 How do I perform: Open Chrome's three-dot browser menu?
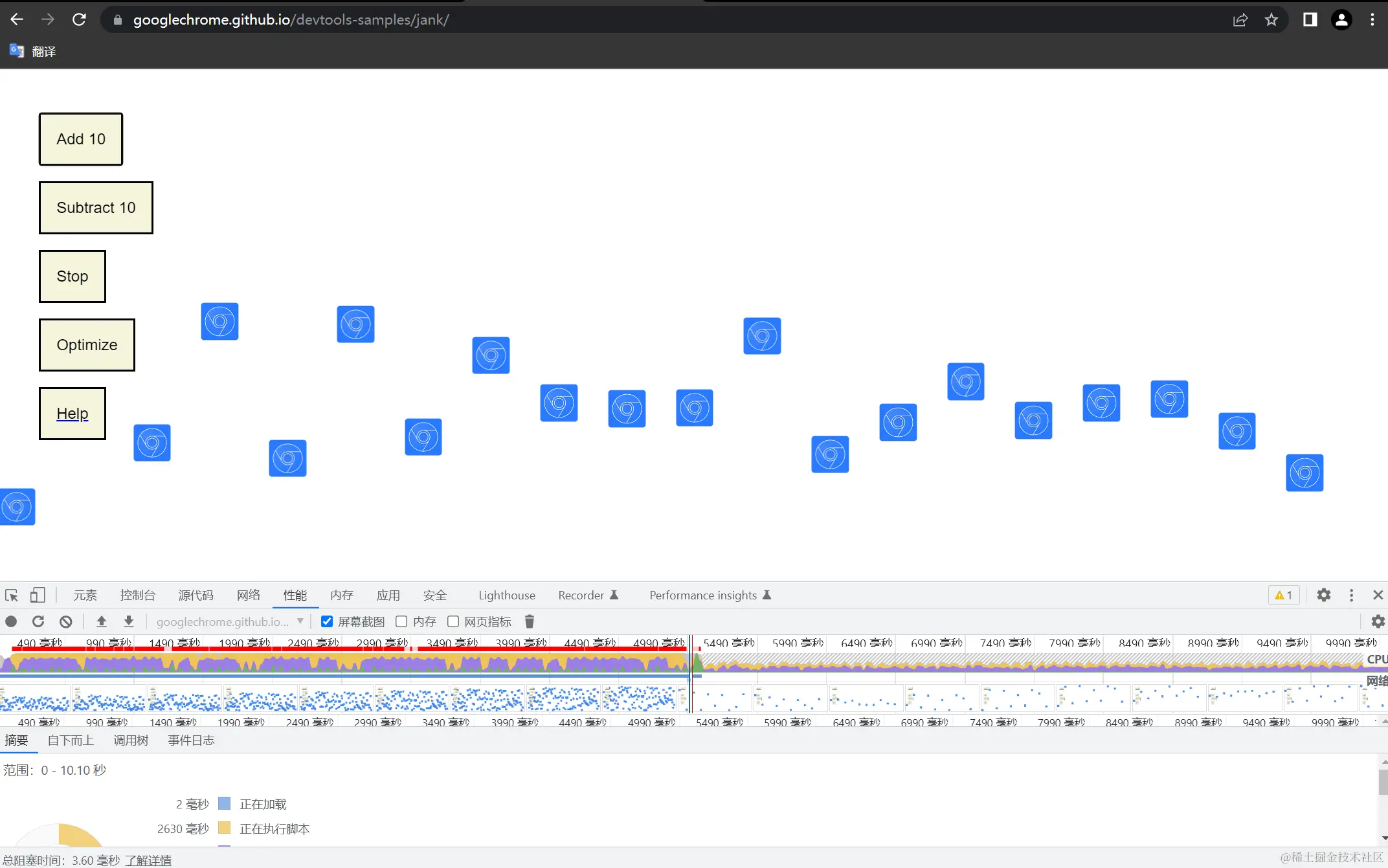(1372, 20)
